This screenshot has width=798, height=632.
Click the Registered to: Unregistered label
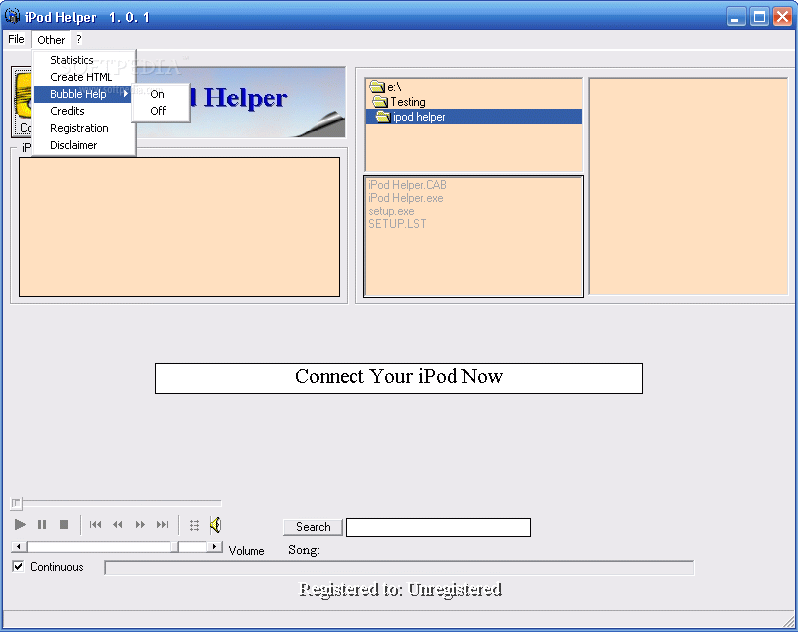(x=401, y=589)
